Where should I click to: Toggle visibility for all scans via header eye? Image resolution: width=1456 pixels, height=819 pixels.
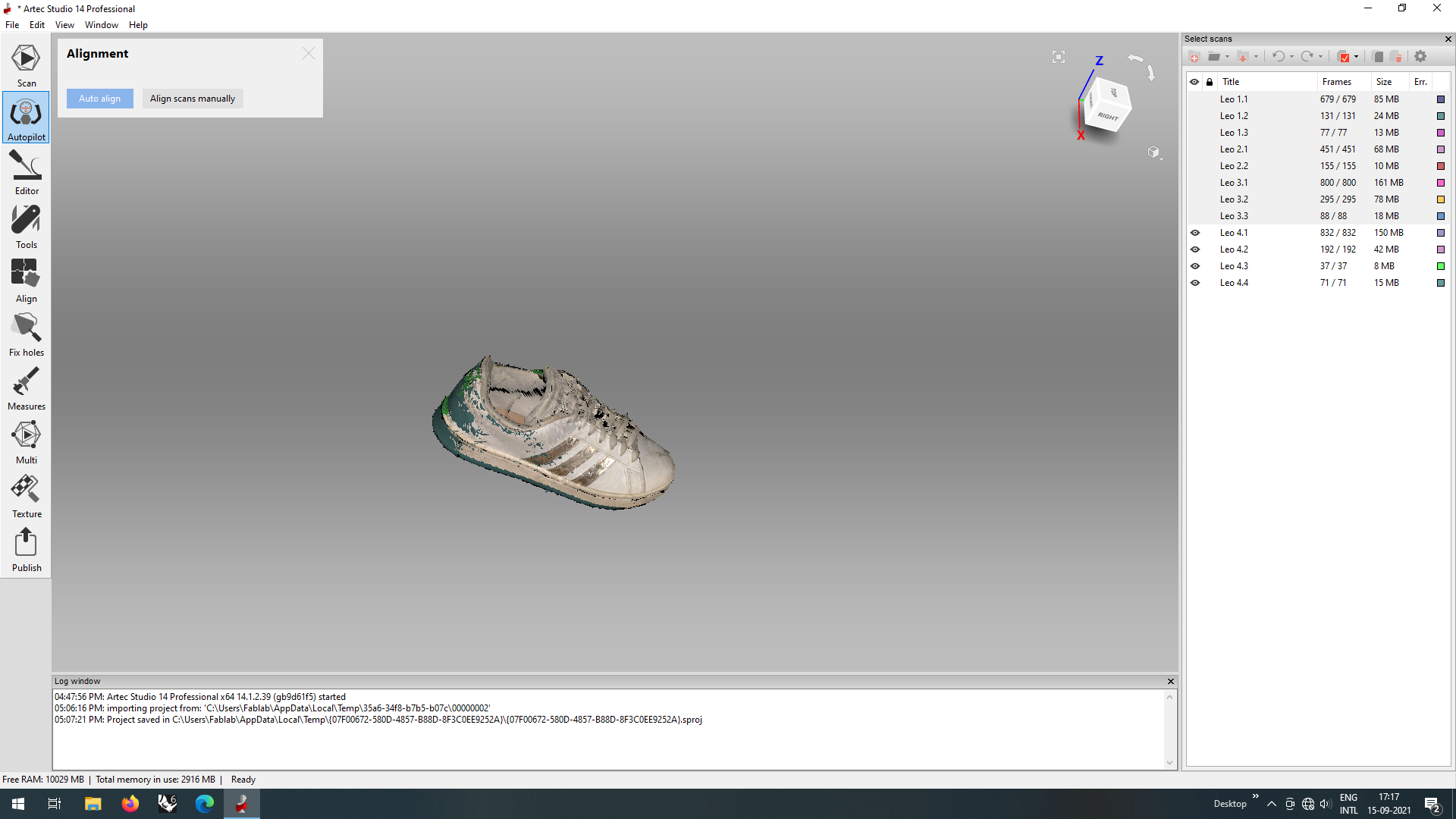[1194, 82]
